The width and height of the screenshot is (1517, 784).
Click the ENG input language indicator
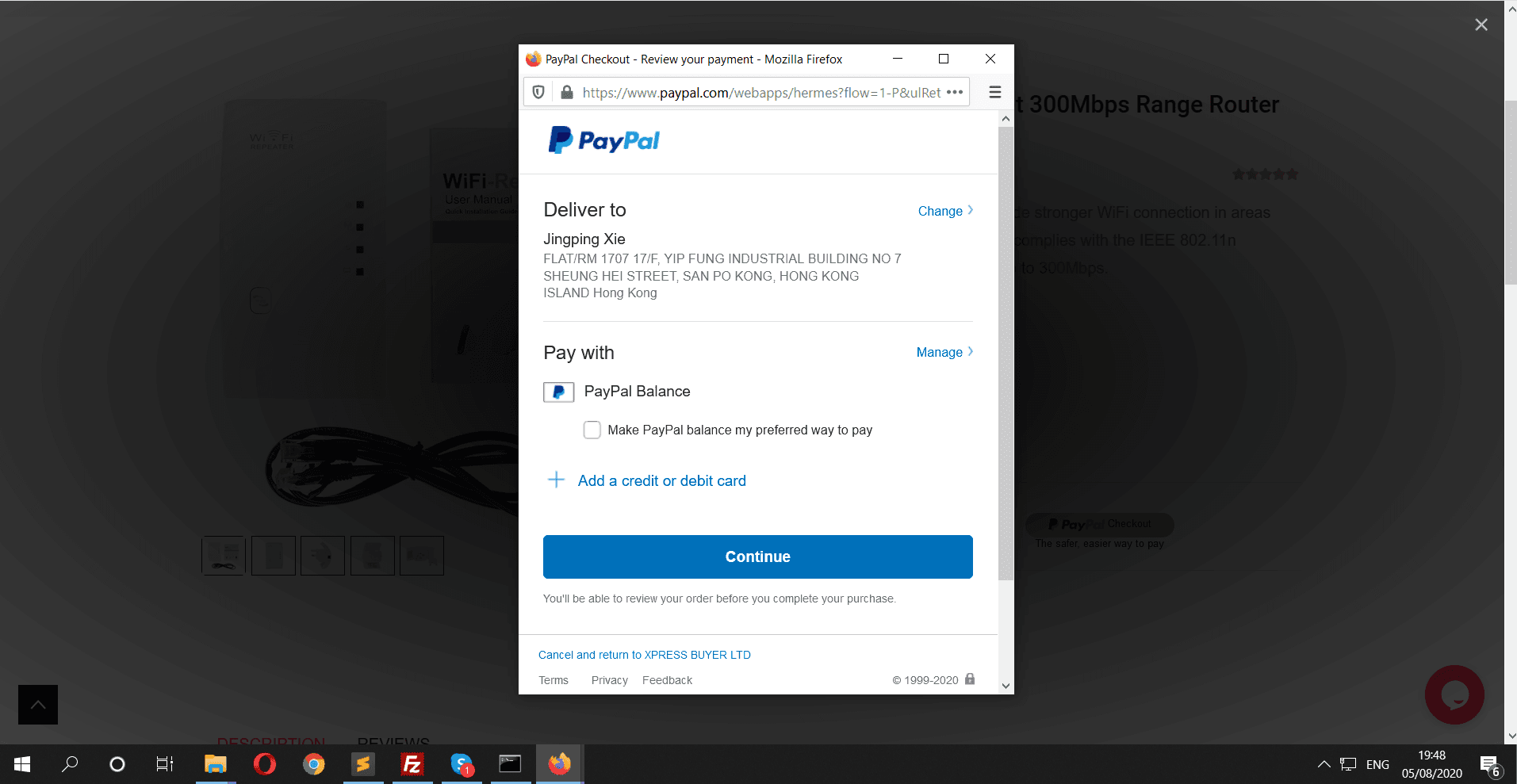click(x=1377, y=765)
